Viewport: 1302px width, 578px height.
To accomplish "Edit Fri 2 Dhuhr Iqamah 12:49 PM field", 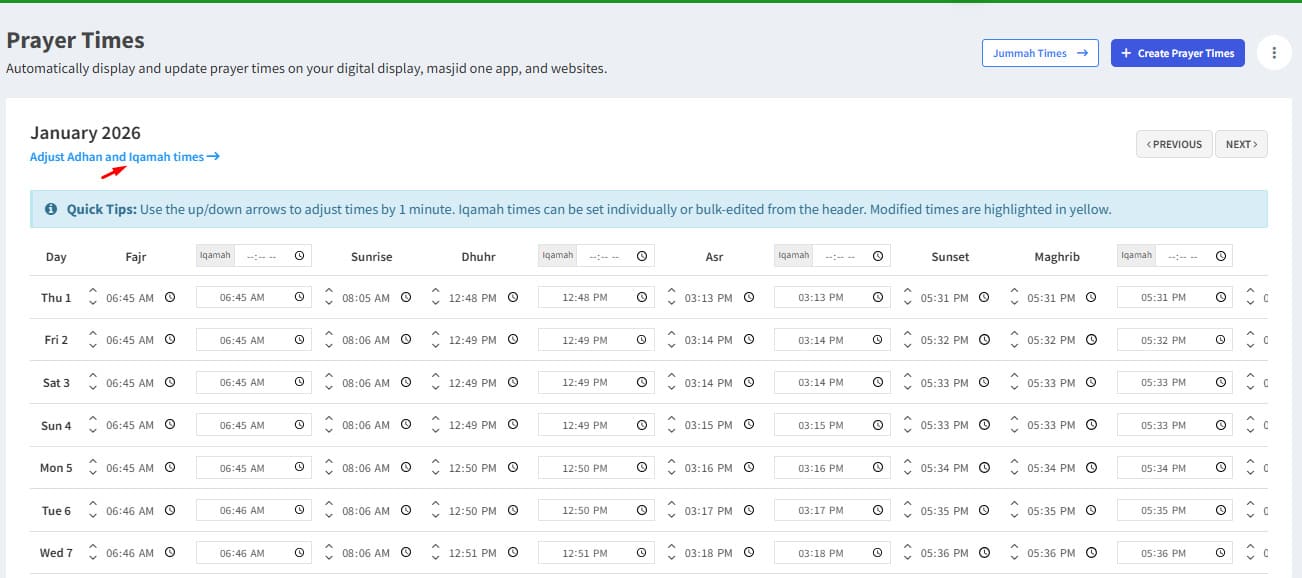I will pyautogui.click(x=596, y=340).
